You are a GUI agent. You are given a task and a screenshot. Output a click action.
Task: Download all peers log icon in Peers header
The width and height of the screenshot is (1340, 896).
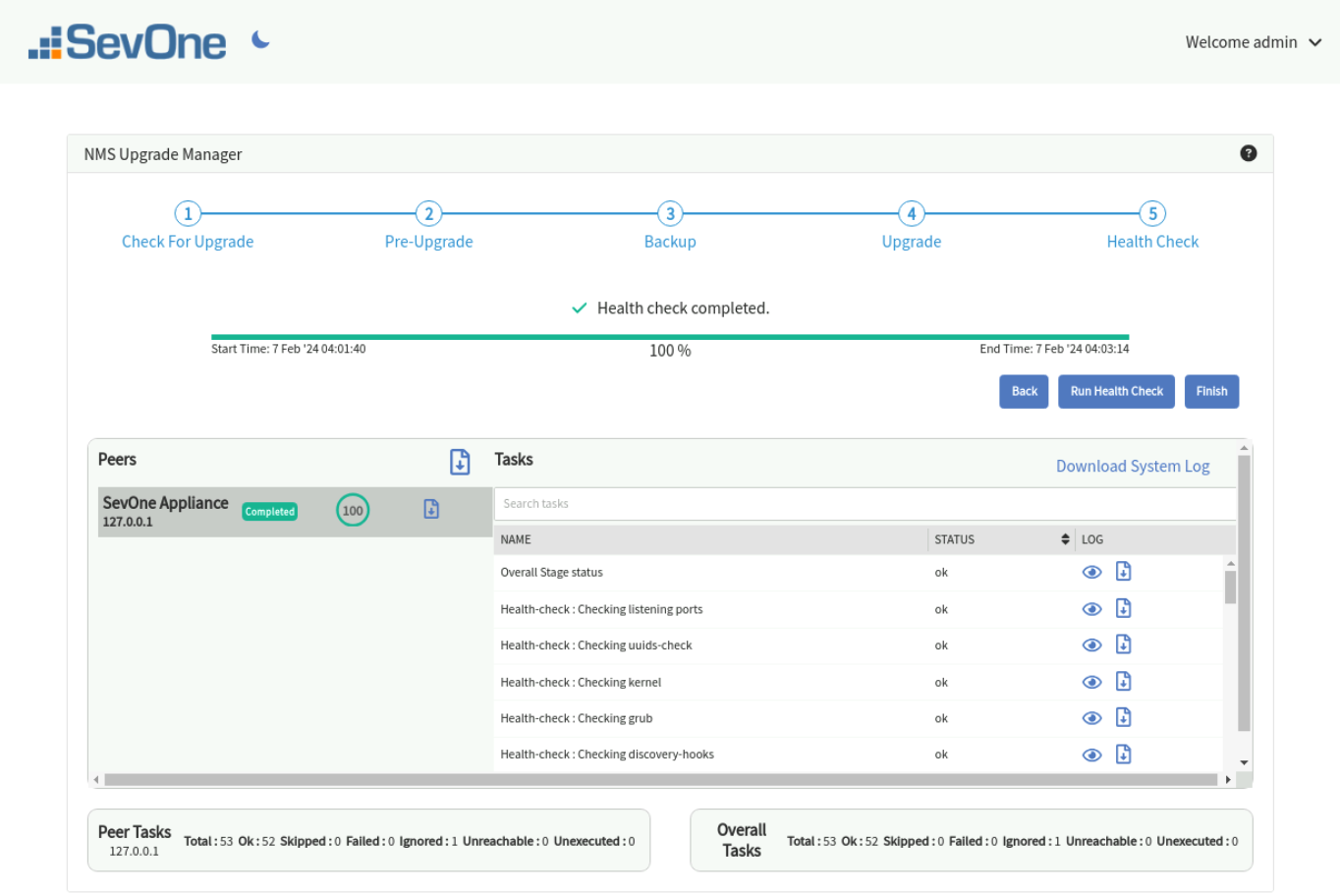[460, 462]
